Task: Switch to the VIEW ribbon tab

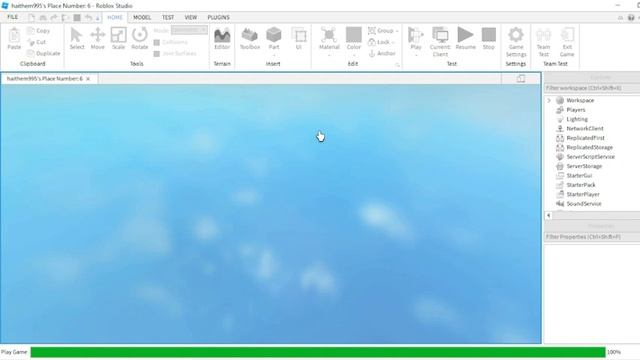Action: 191,18
